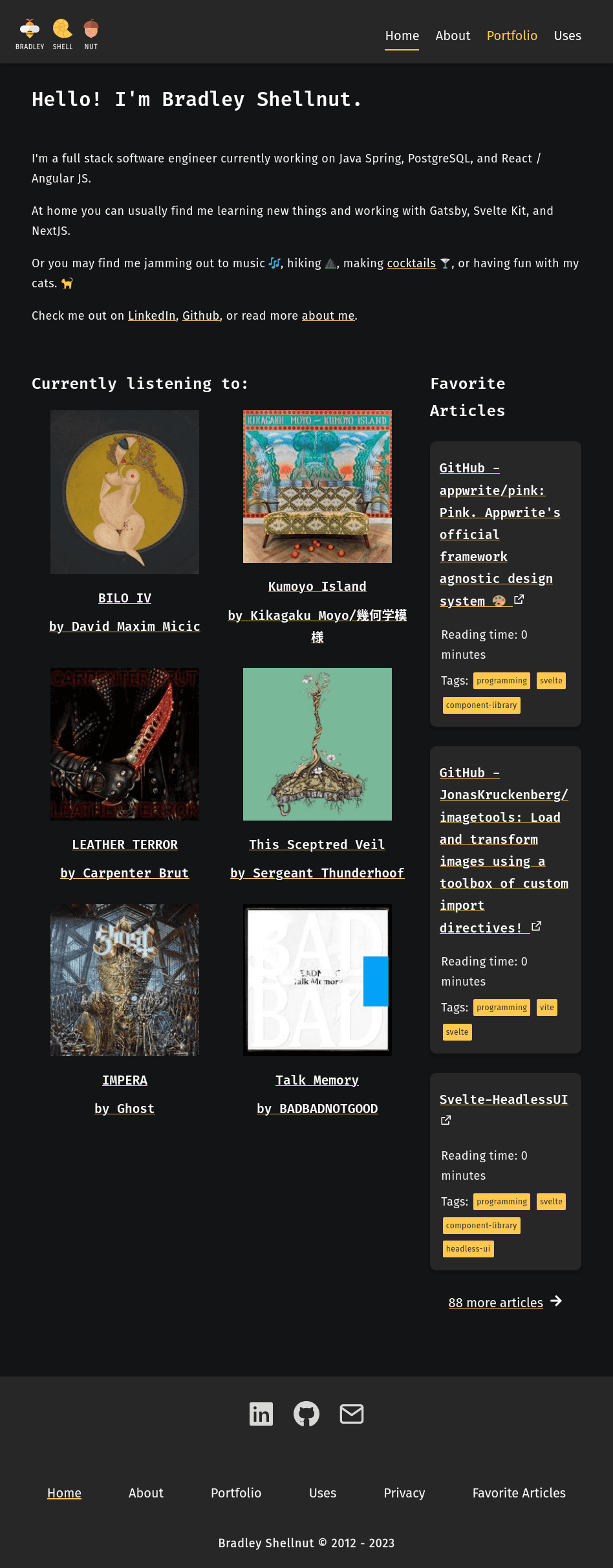The width and height of the screenshot is (613, 1568).
Task: Select the headless-ui tag
Action: (468, 1249)
